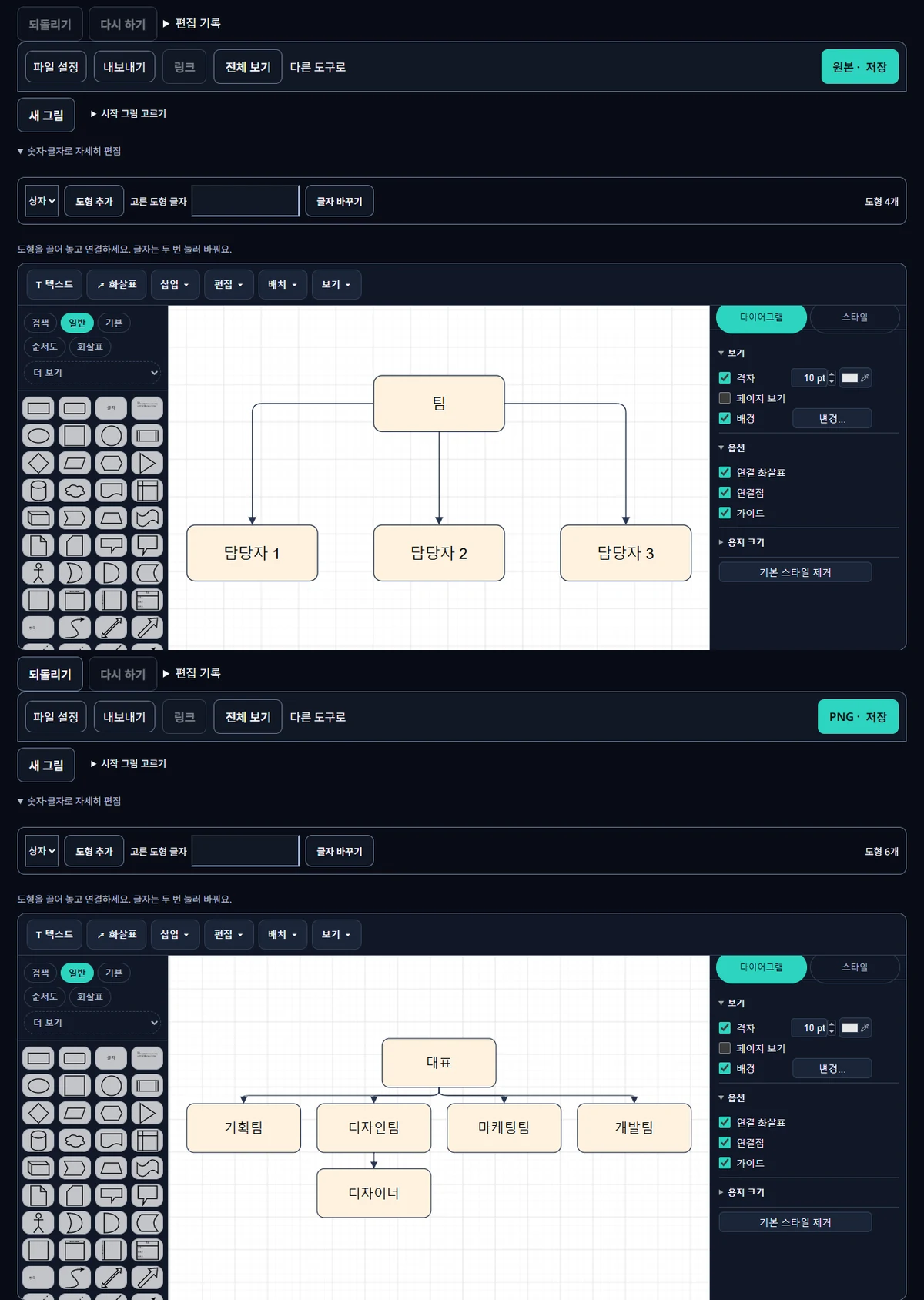Image resolution: width=924 pixels, height=1300 pixels.
Task: Click 도형 추가 beside the 도형 6개 counter
Action: click(x=94, y=851)
